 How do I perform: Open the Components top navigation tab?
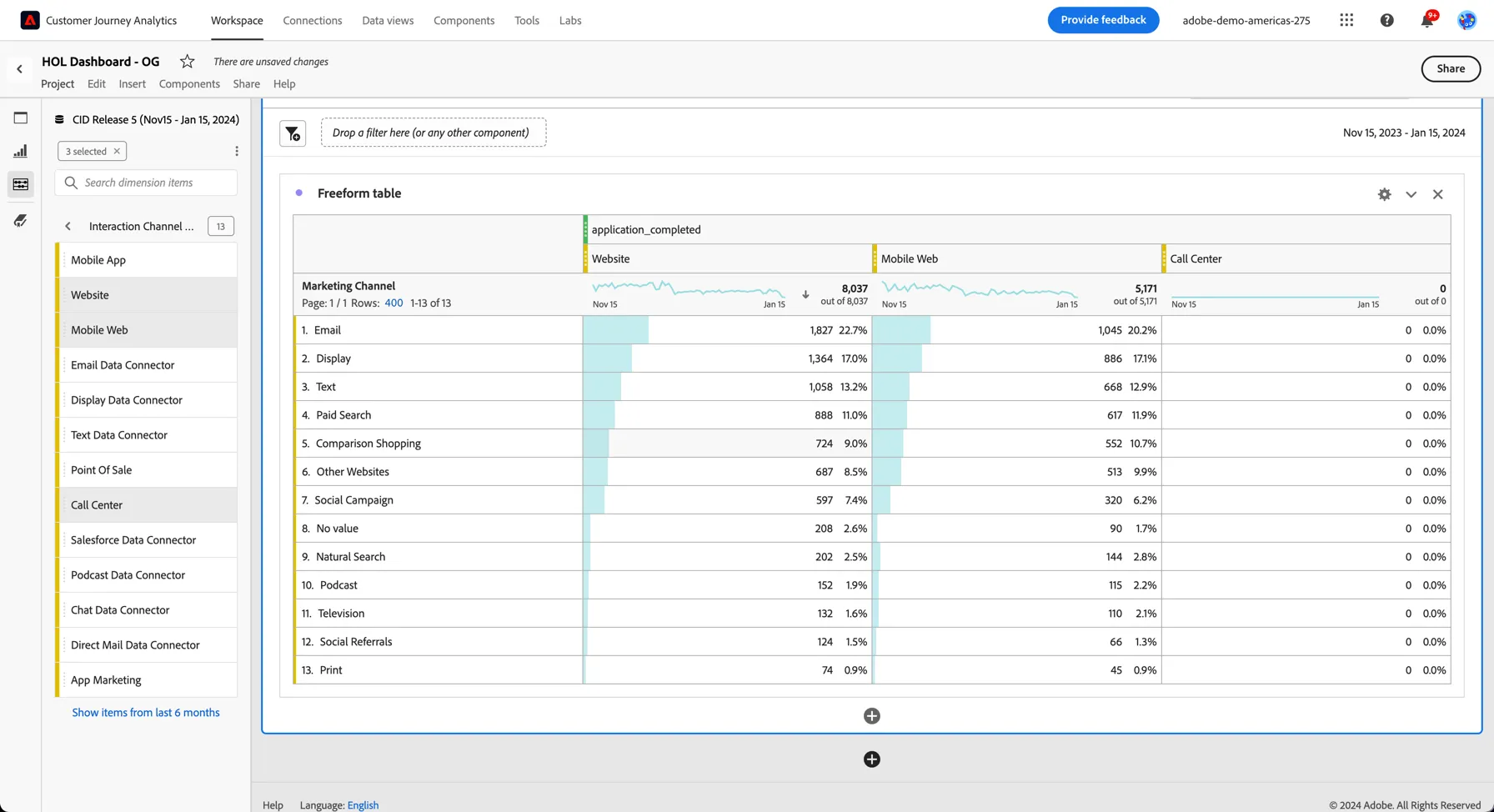click(x=464, y=20)
